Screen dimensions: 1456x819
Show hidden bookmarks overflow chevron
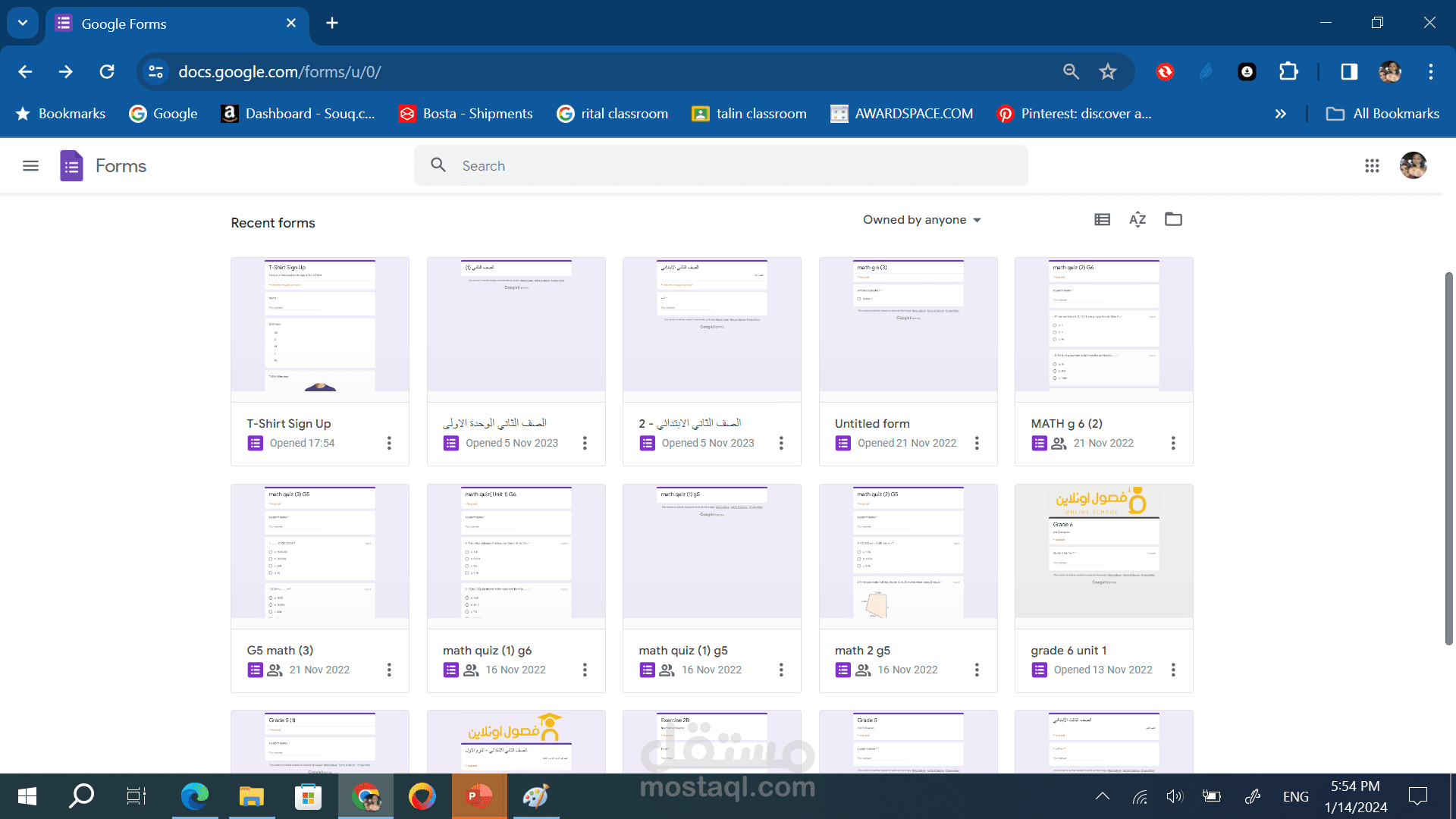[x=1281, y=114]
